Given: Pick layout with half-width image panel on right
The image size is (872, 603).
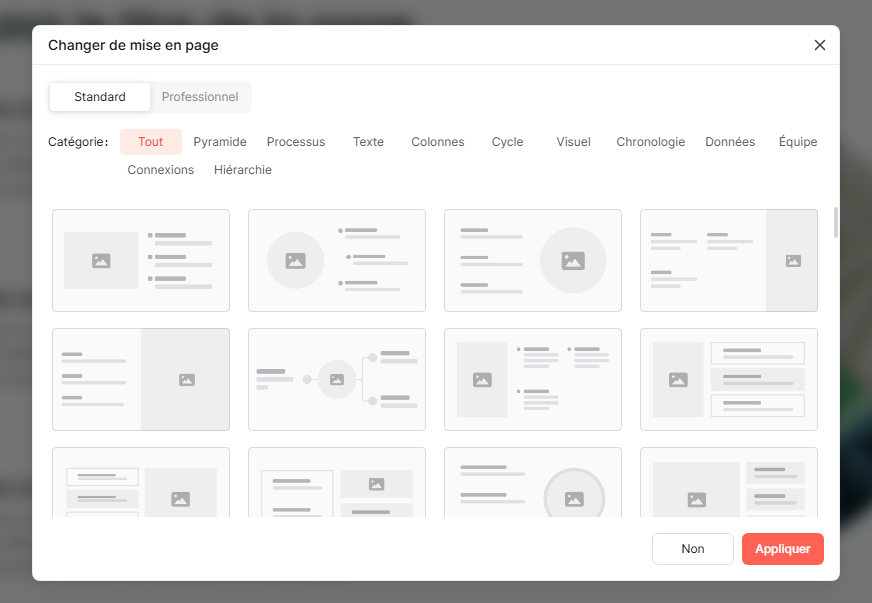Looking at the screenshot, I should pyautogui.click(x=141, y=379).
